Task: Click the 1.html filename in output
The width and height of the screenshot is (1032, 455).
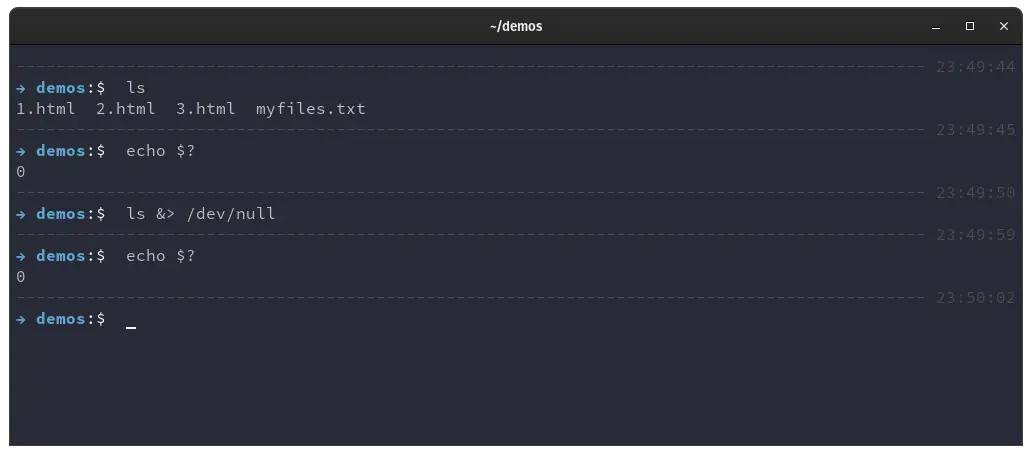Action: point(45,109)
